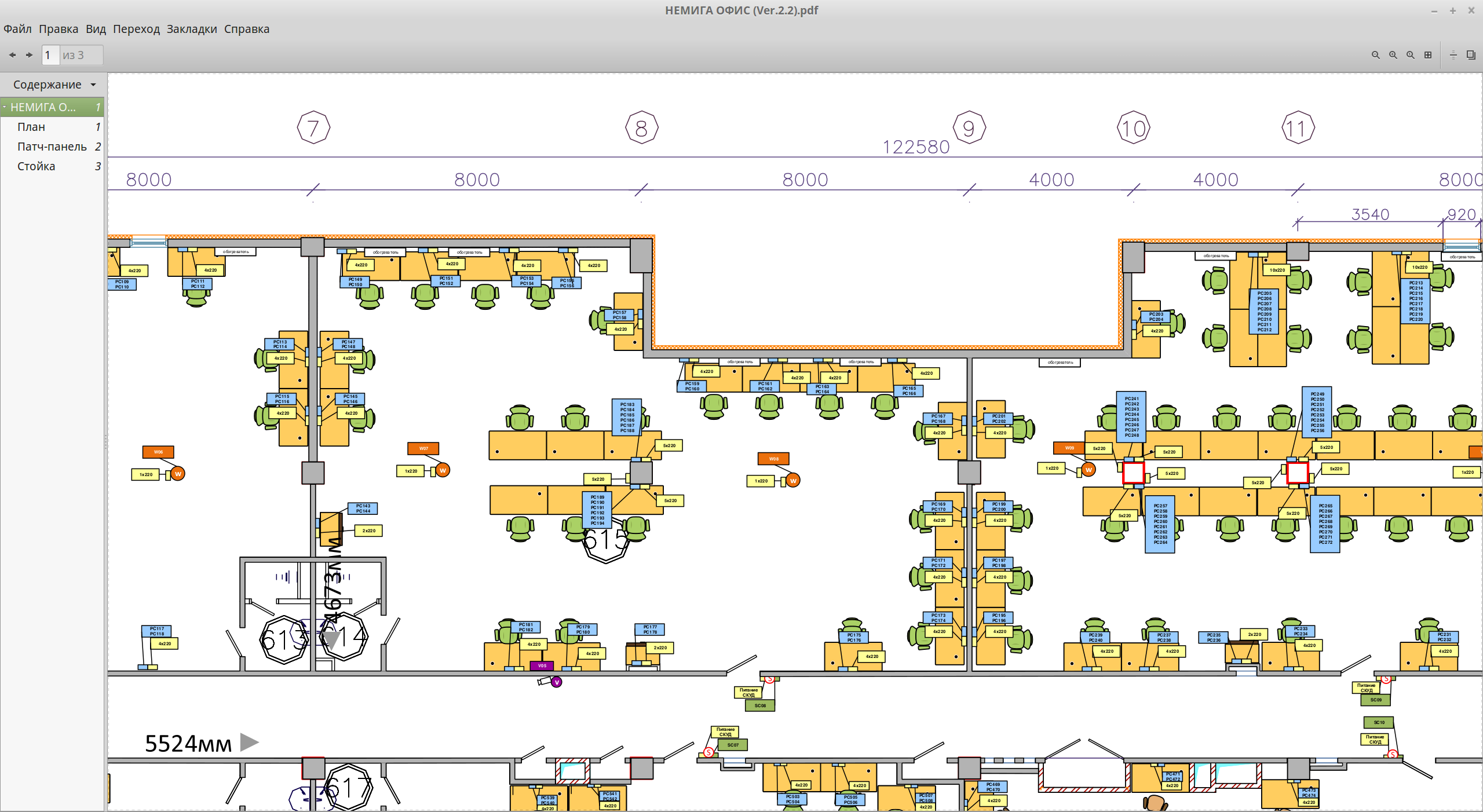Viewport: 1483px width, 812px height.
Task: Click the green SC07 label
Action: click(733, 745)
